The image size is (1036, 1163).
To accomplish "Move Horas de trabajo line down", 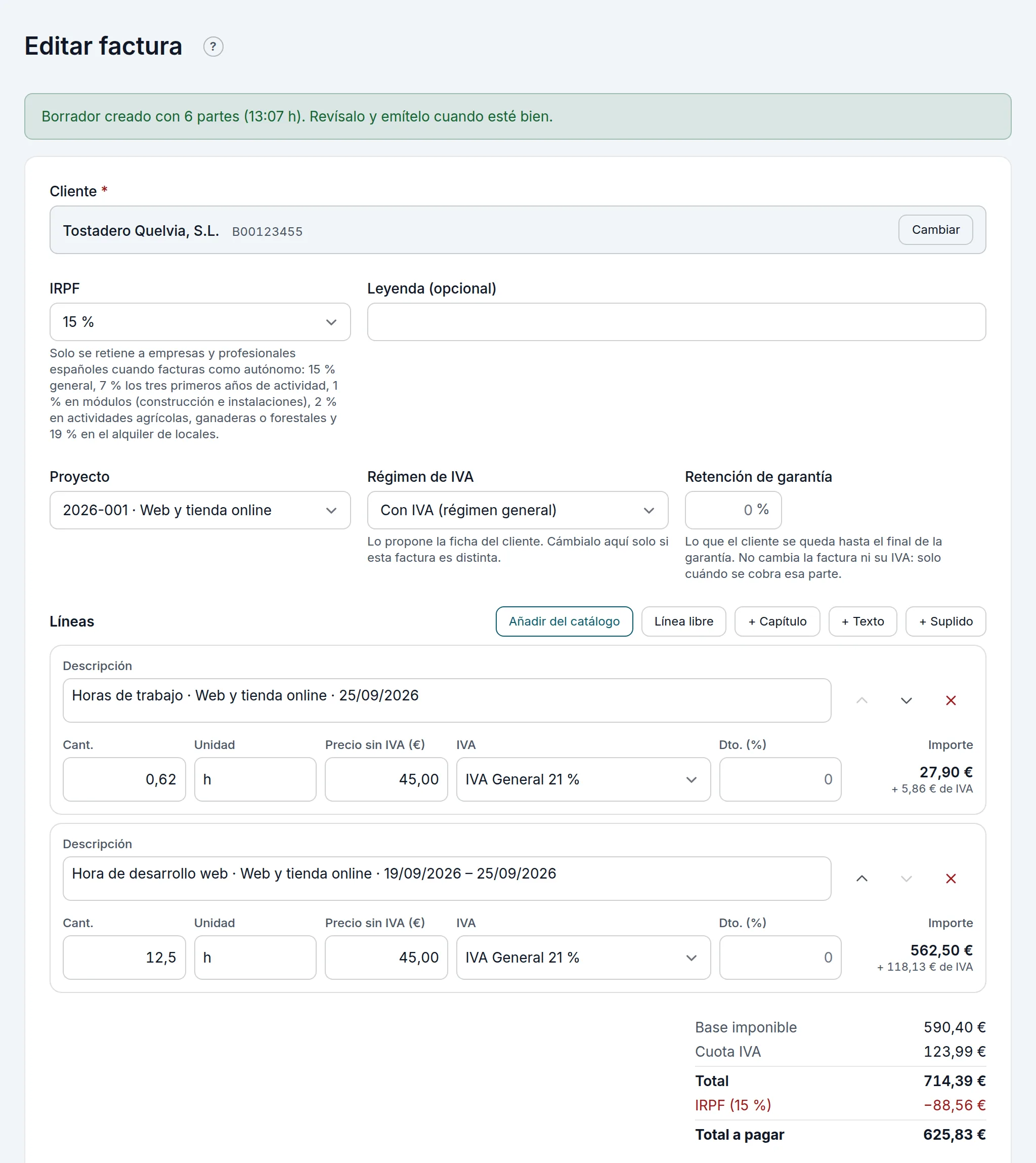I will click(x=905, y=700).
